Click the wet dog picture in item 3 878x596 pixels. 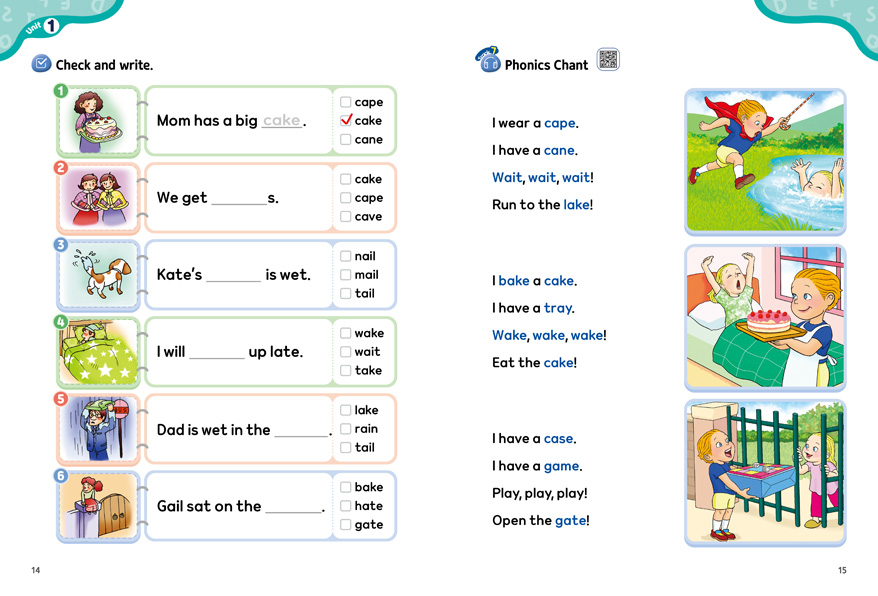click(98, 274)
